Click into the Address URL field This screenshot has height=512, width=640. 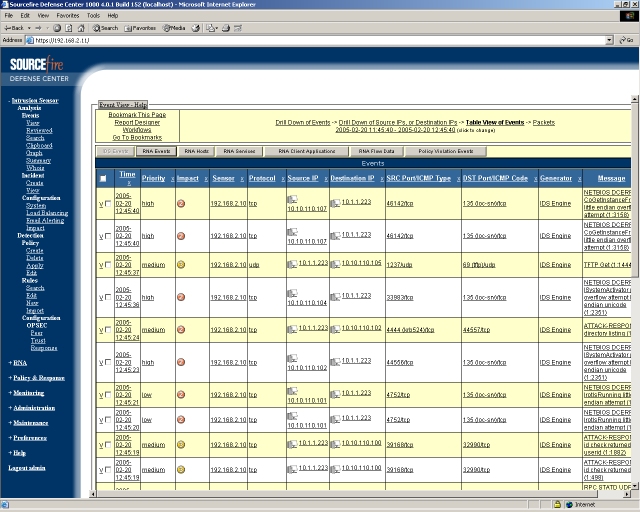point(315,40)
